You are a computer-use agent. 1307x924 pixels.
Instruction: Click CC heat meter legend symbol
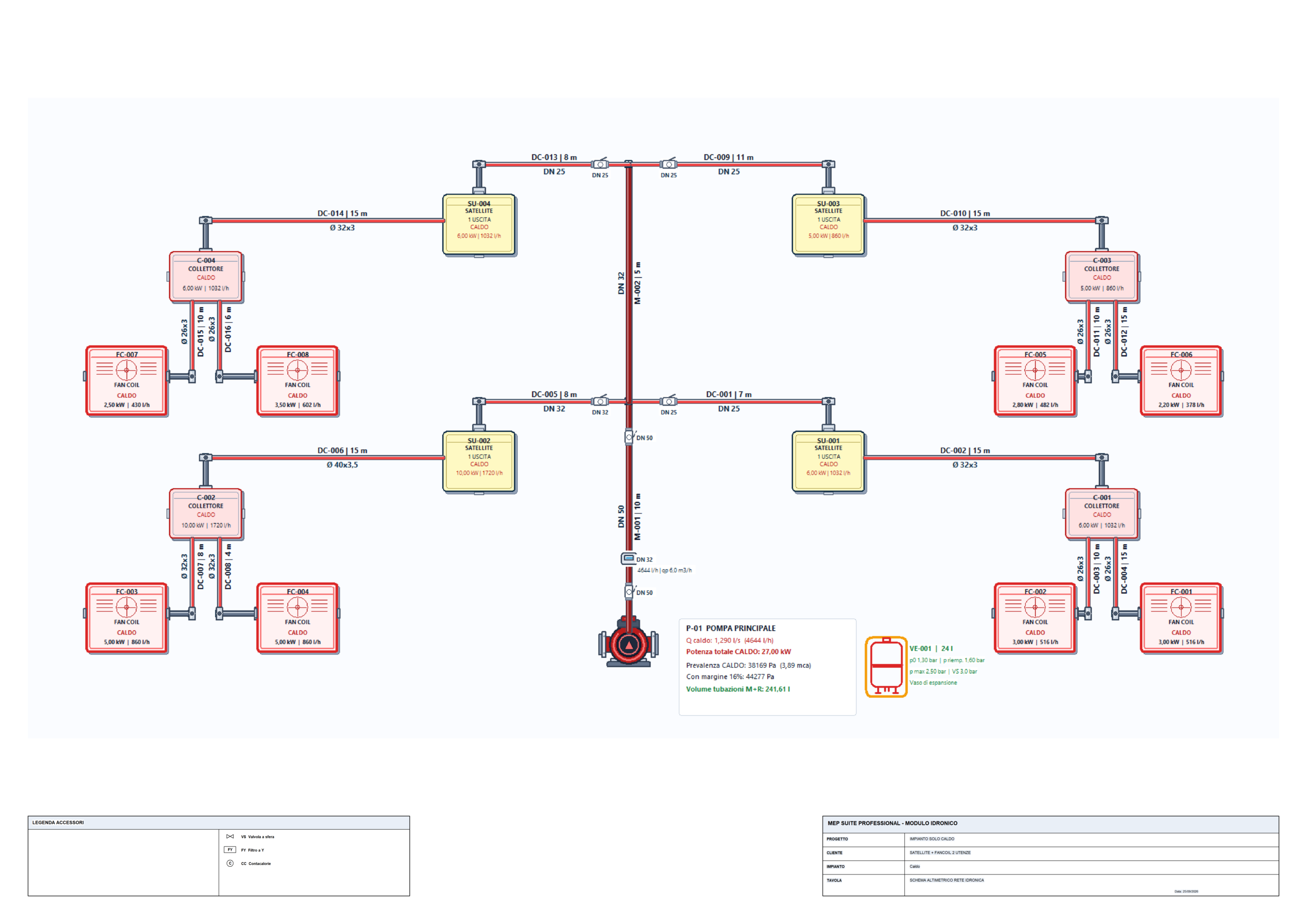tap(230, 863)
